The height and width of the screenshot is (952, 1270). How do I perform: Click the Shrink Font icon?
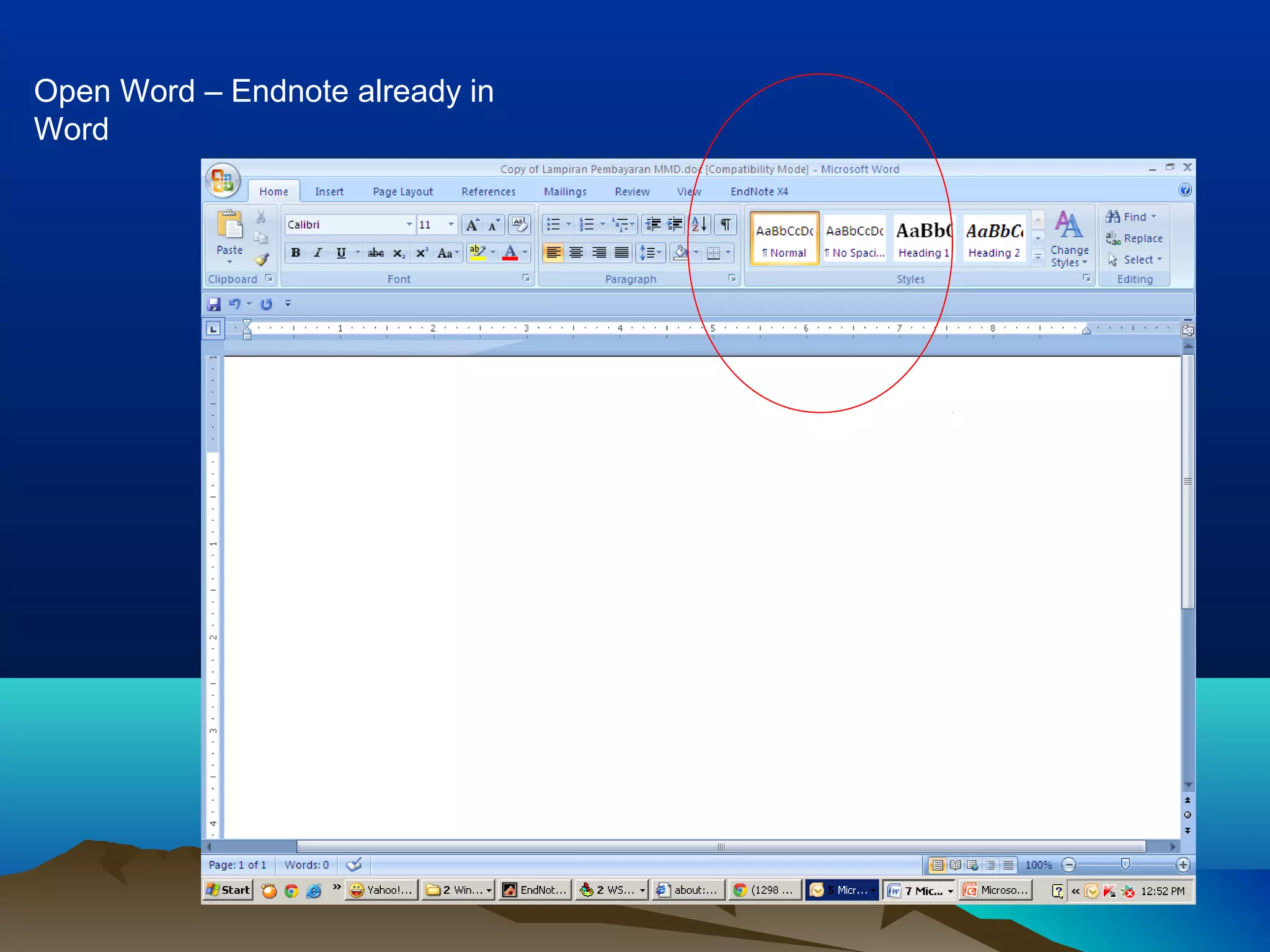coord(494,225)
